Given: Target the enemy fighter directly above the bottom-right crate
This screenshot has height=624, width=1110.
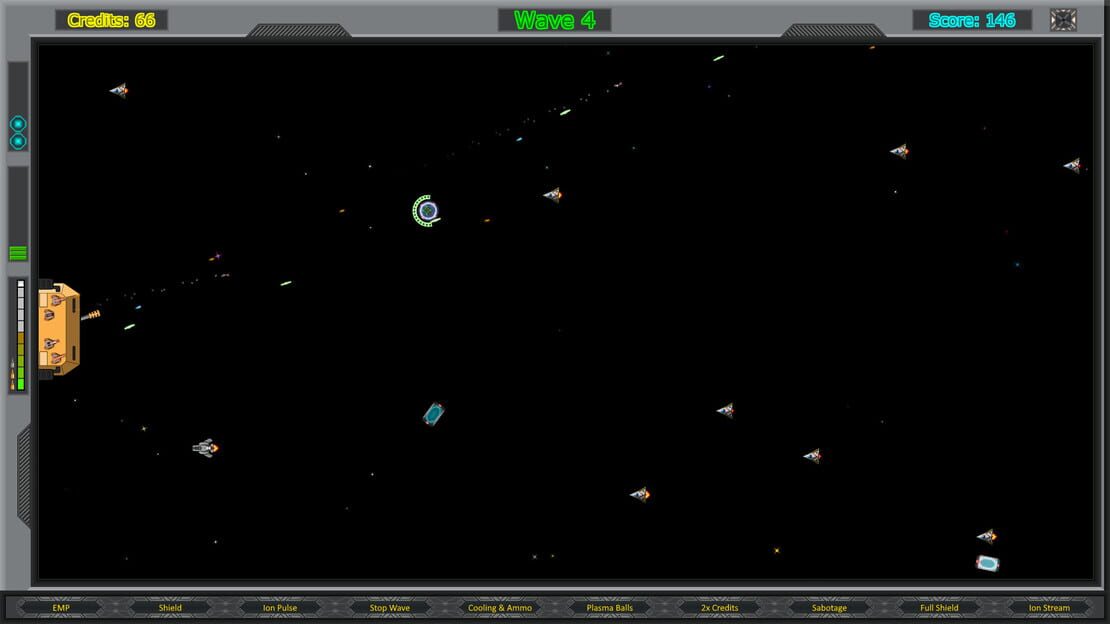Looking at the screenshot, I should point(987,536).
